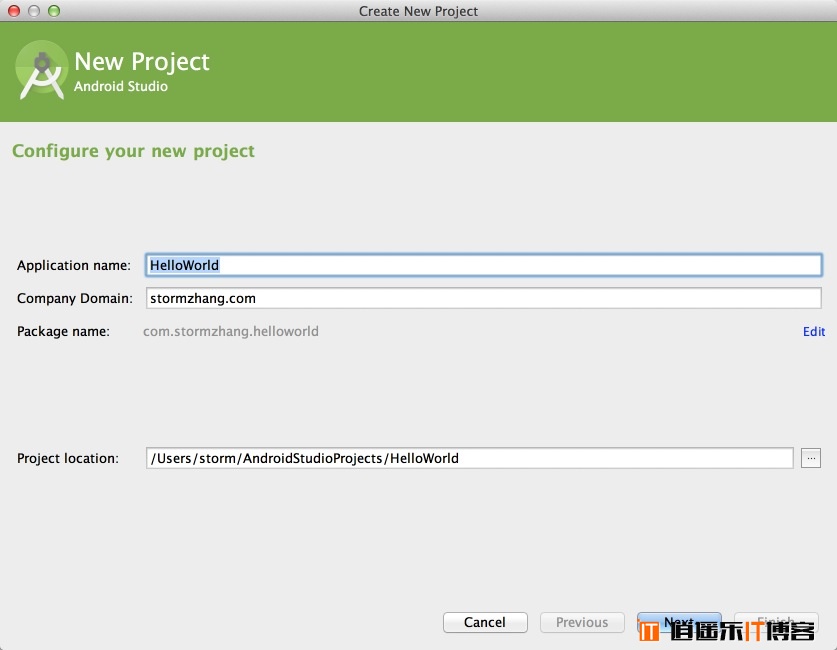Click the 'Application name:' label

click(74, 265)
